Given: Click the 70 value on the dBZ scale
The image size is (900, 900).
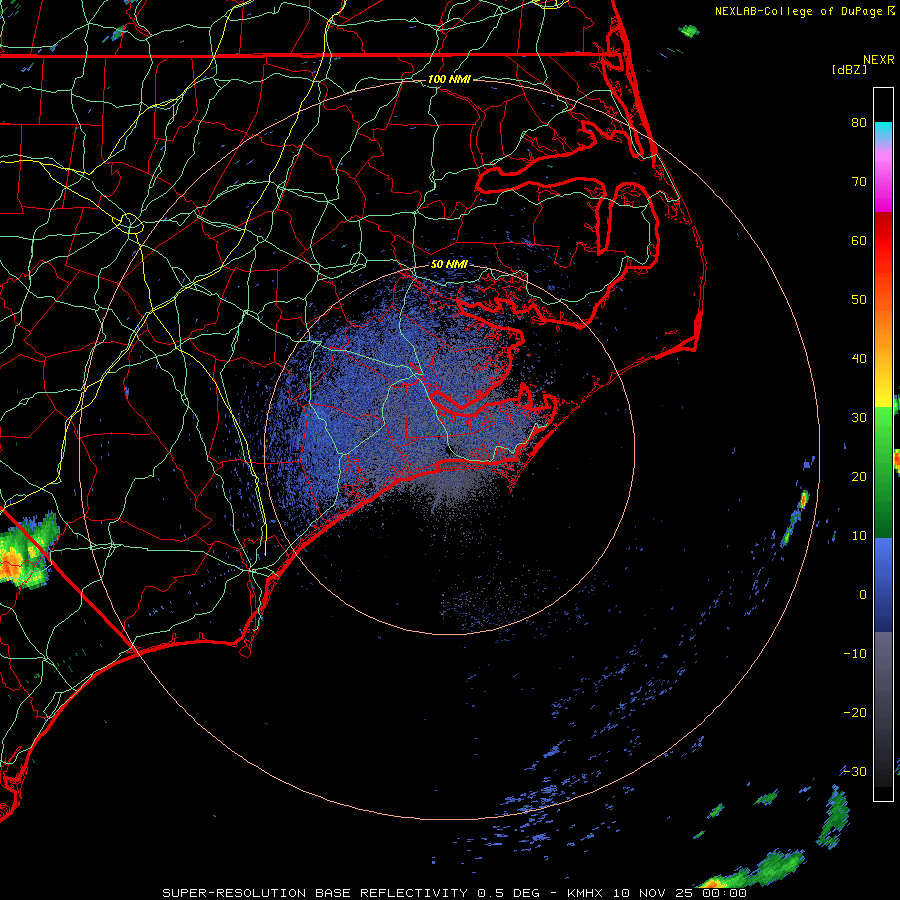Looking at the screenshot, I should tap(859, 181).
